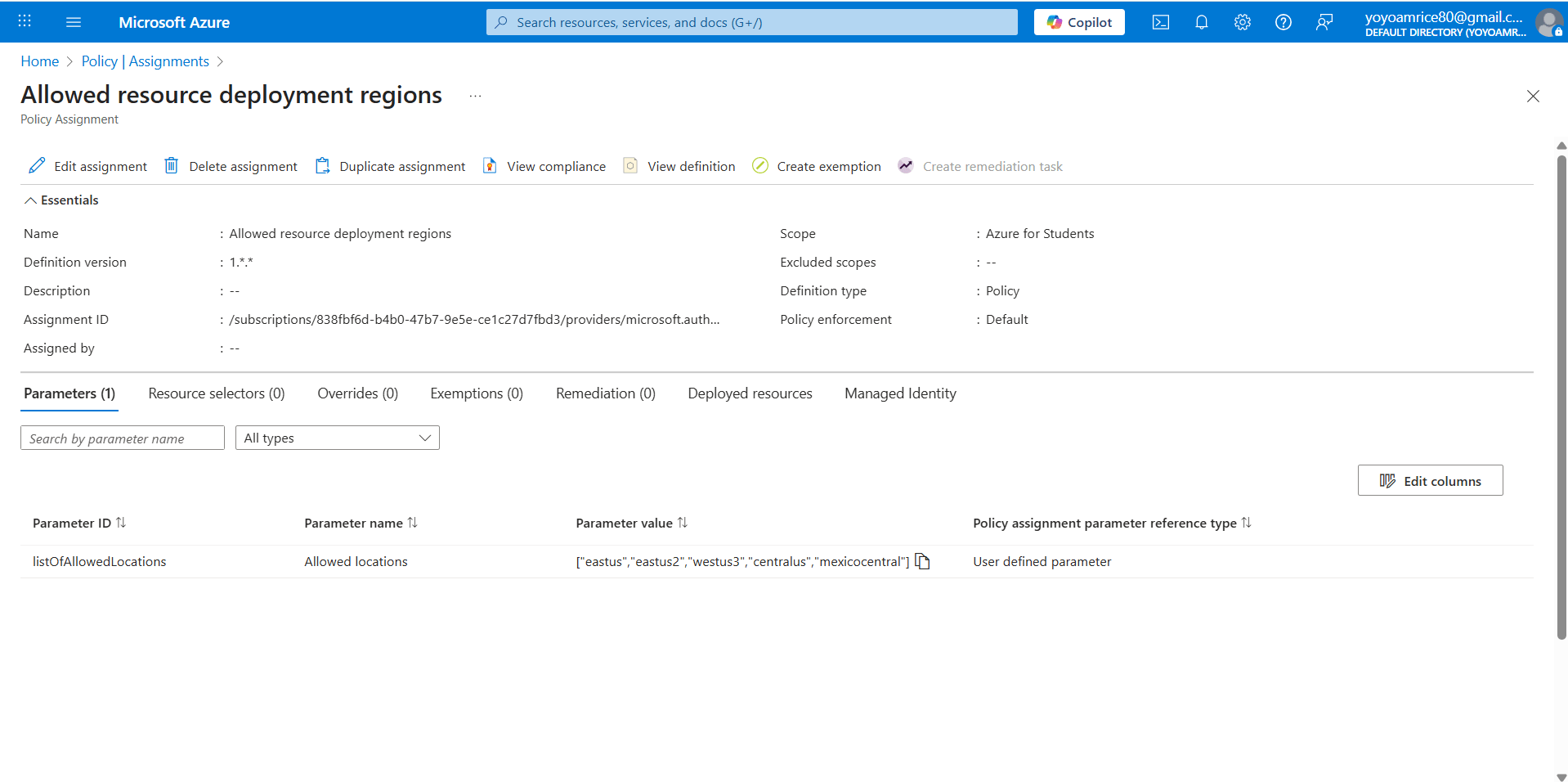Click the listOfAllowedLocations cell

pyautogui.click(x=99, y=561)
